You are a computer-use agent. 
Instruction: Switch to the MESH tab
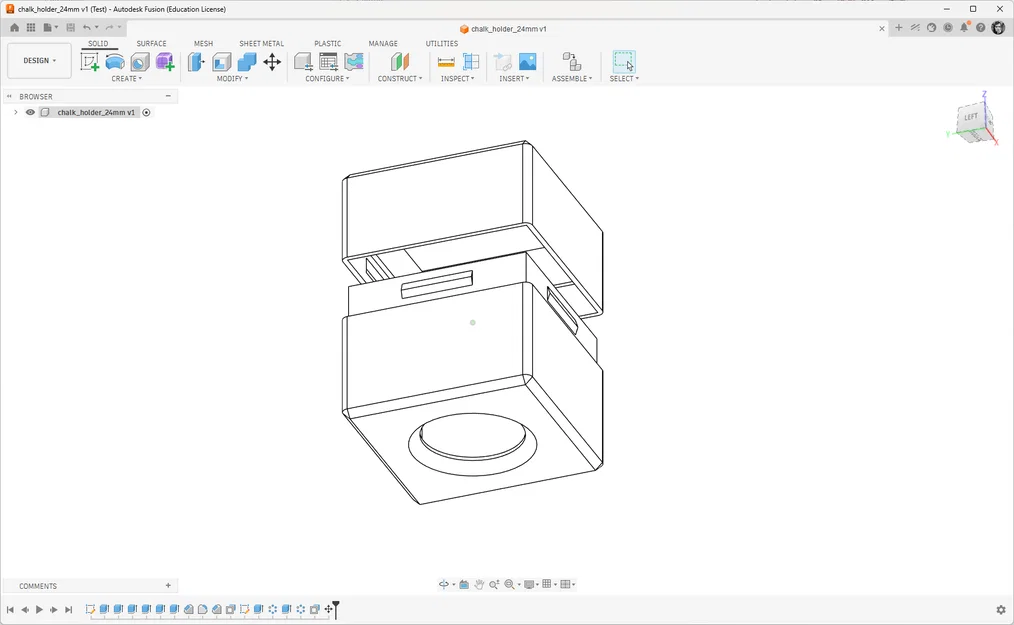[x=203, y=43]
